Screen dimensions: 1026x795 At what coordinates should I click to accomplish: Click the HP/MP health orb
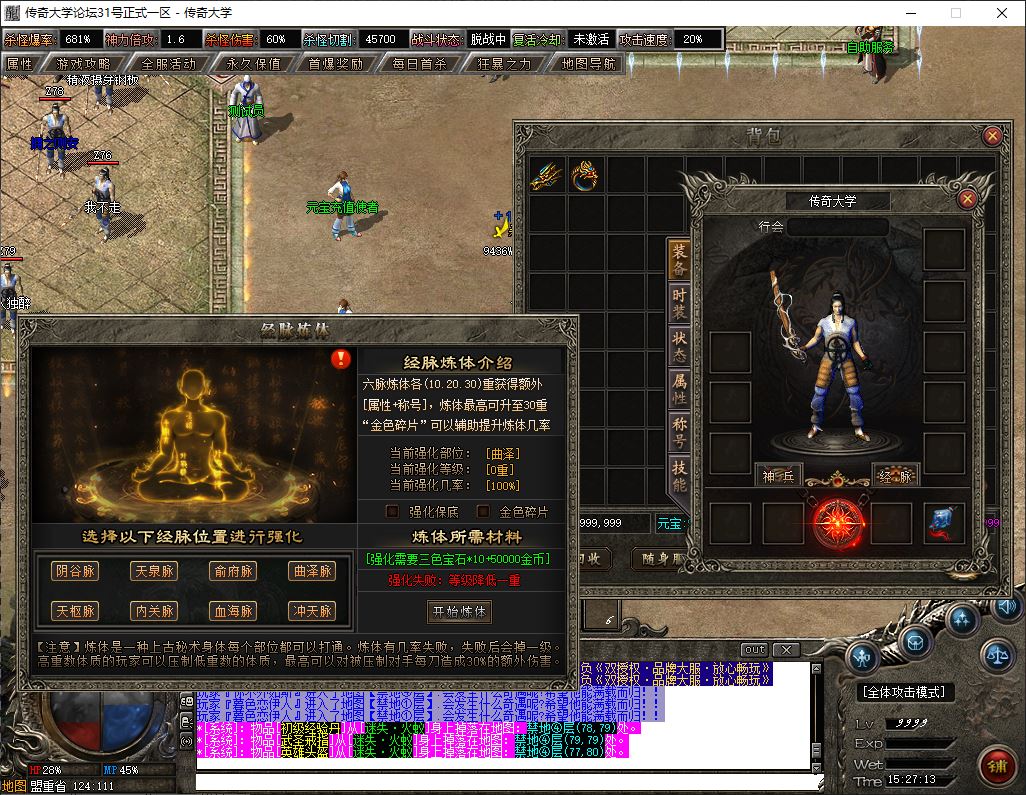tap(101, 723)
